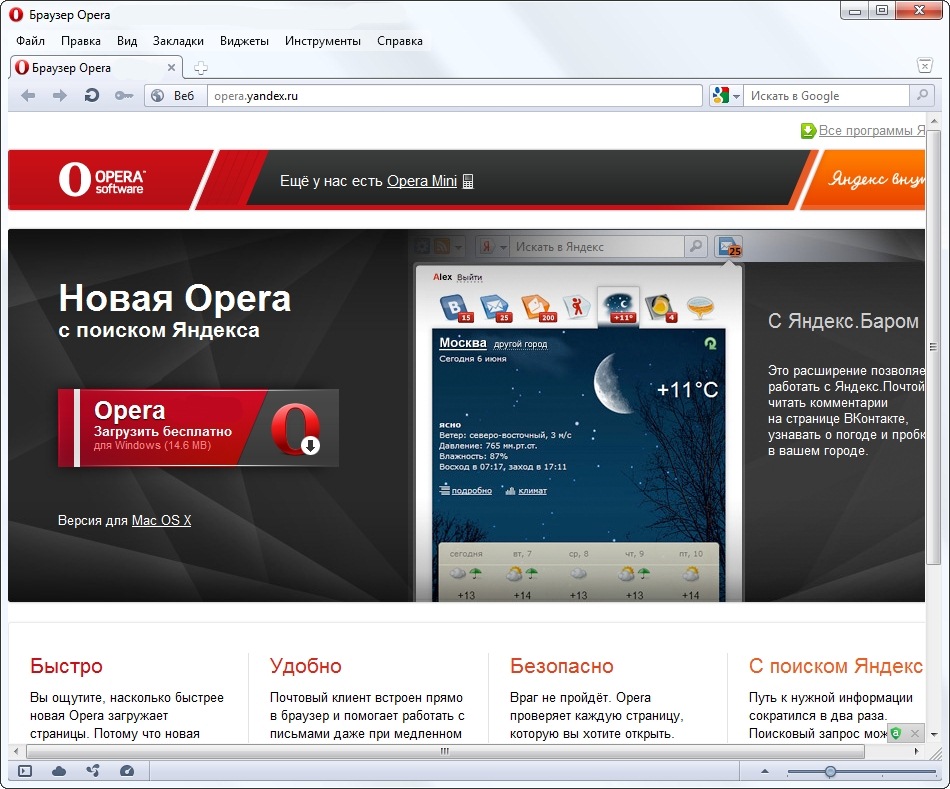
Task: Follow the Opera Mini link
Action: pyautogui.click(x=421, y=181)
